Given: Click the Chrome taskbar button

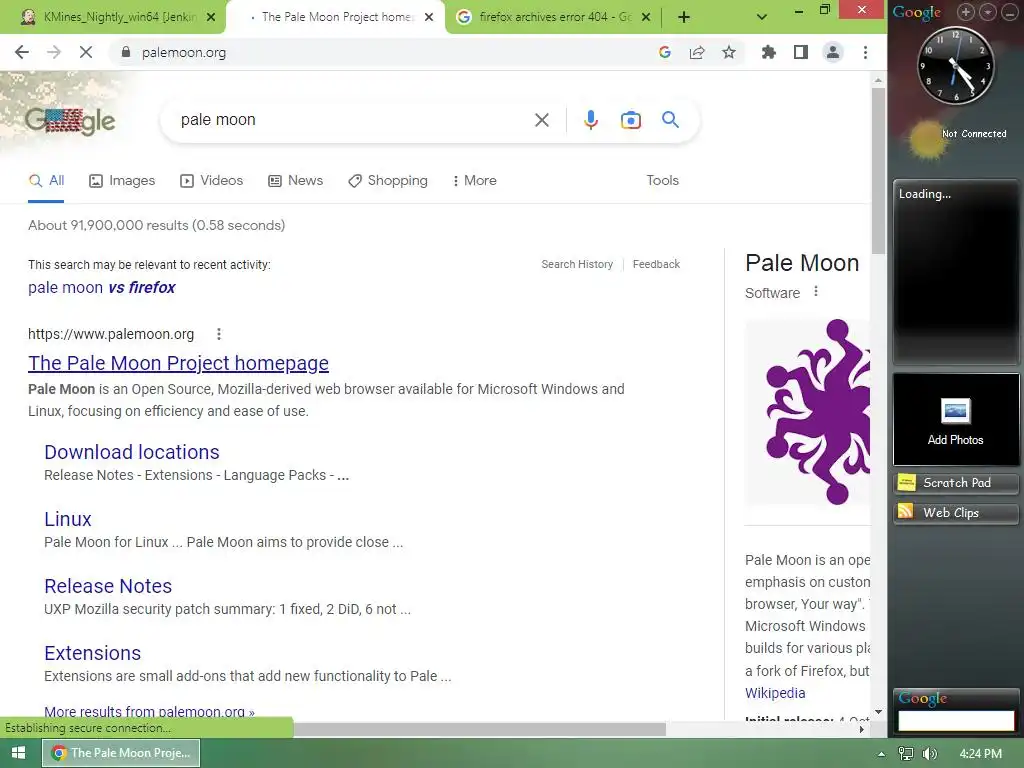Looking at the screenshot, I should coord(121,753).
